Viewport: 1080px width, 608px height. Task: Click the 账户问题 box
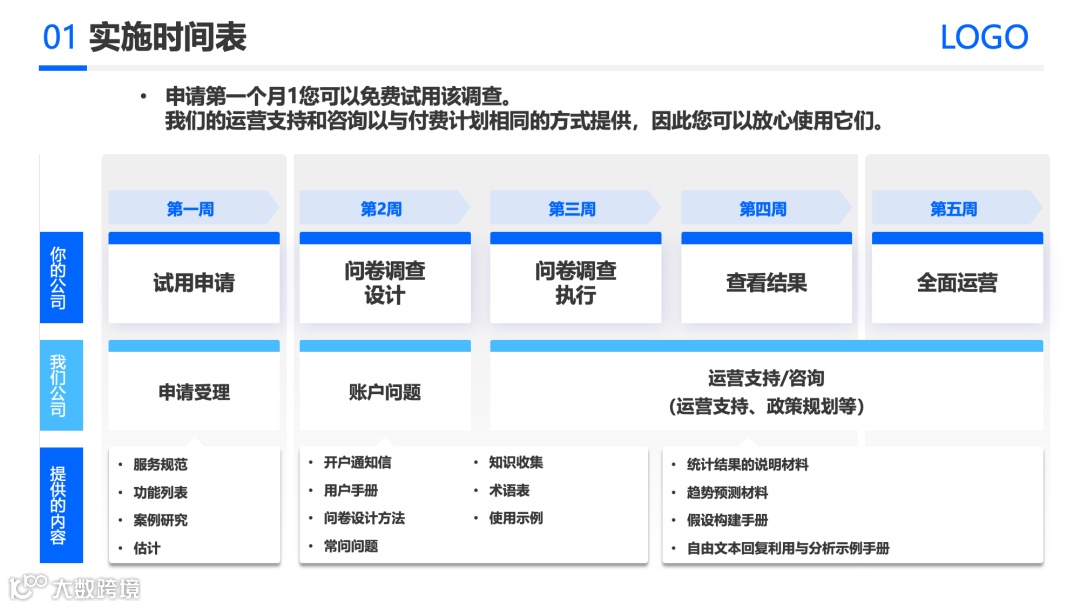click(385, 386)
